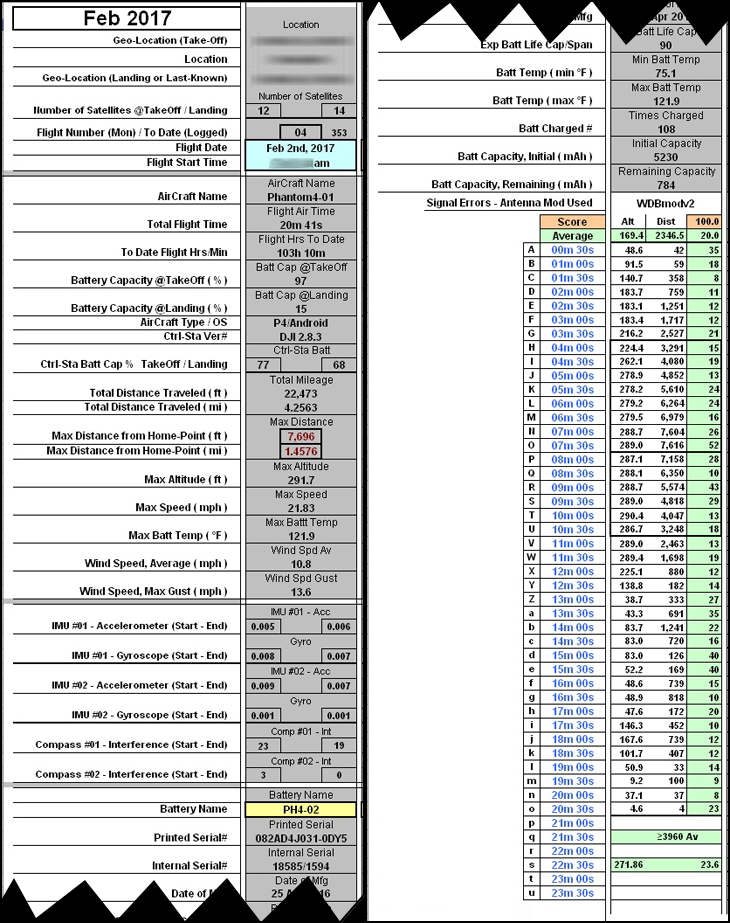
Task: Select Flight Hrs To Date "103h 10m"
Action: point(301,253)
